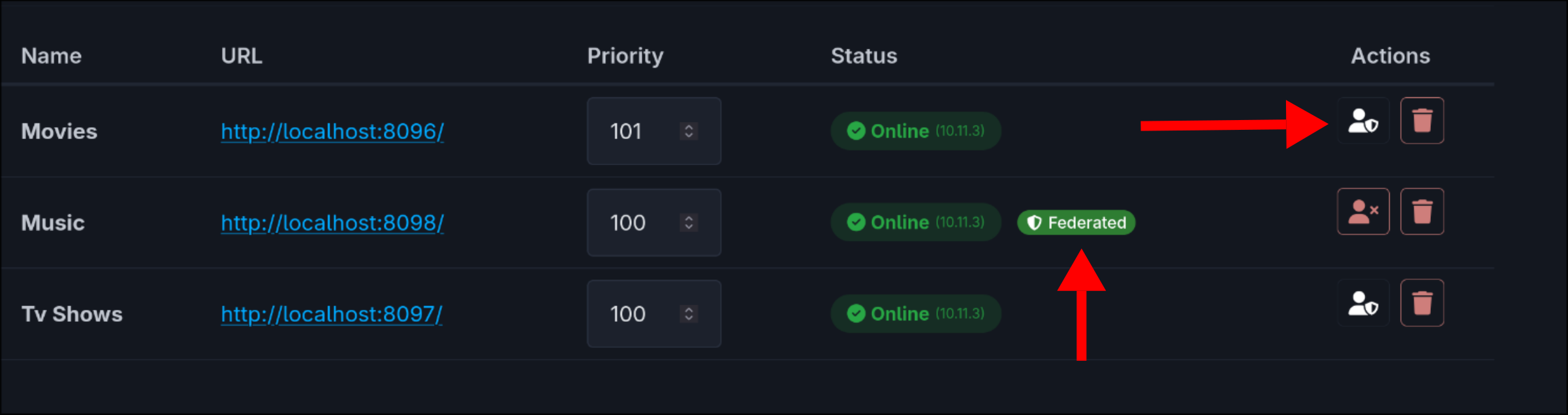Select the remove user icon for Music
This screenshot has width=1568, height=415.
point(1363,211)
